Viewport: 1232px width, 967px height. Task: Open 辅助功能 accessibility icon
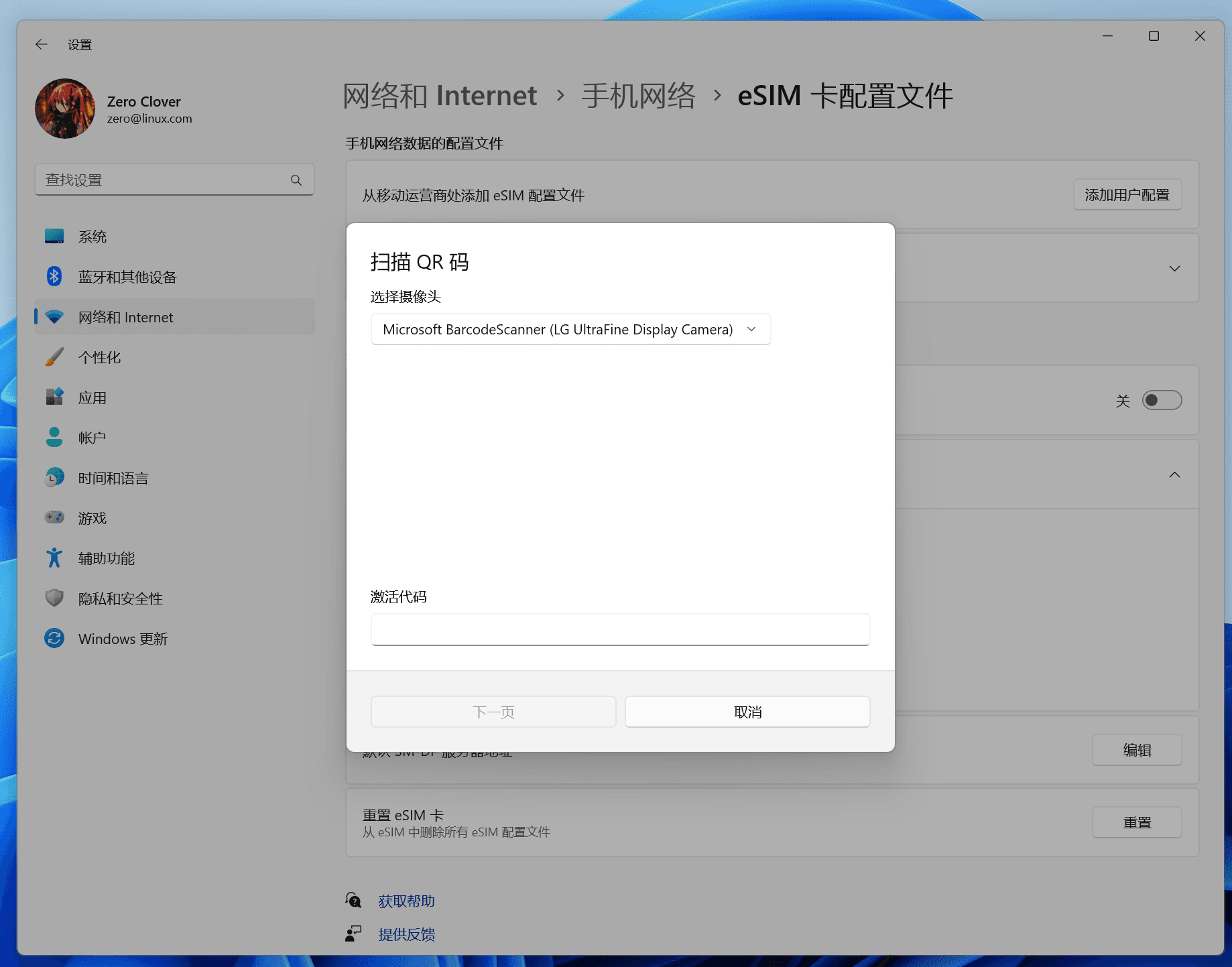pyautogui.click(x=54, y=558)
